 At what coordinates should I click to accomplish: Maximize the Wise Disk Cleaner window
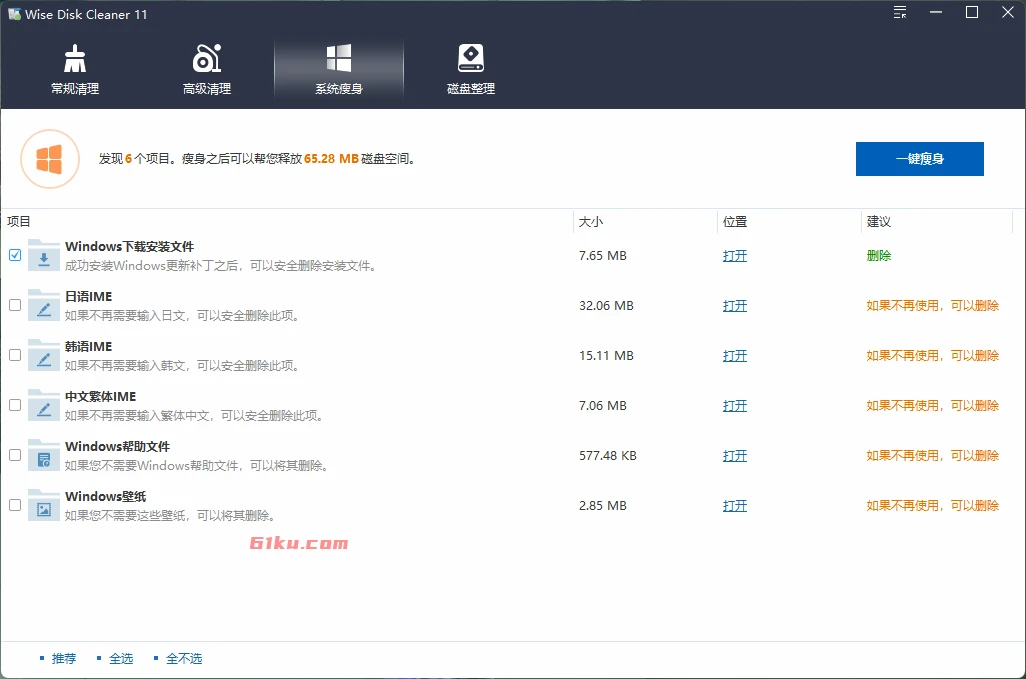pos(972,12)
